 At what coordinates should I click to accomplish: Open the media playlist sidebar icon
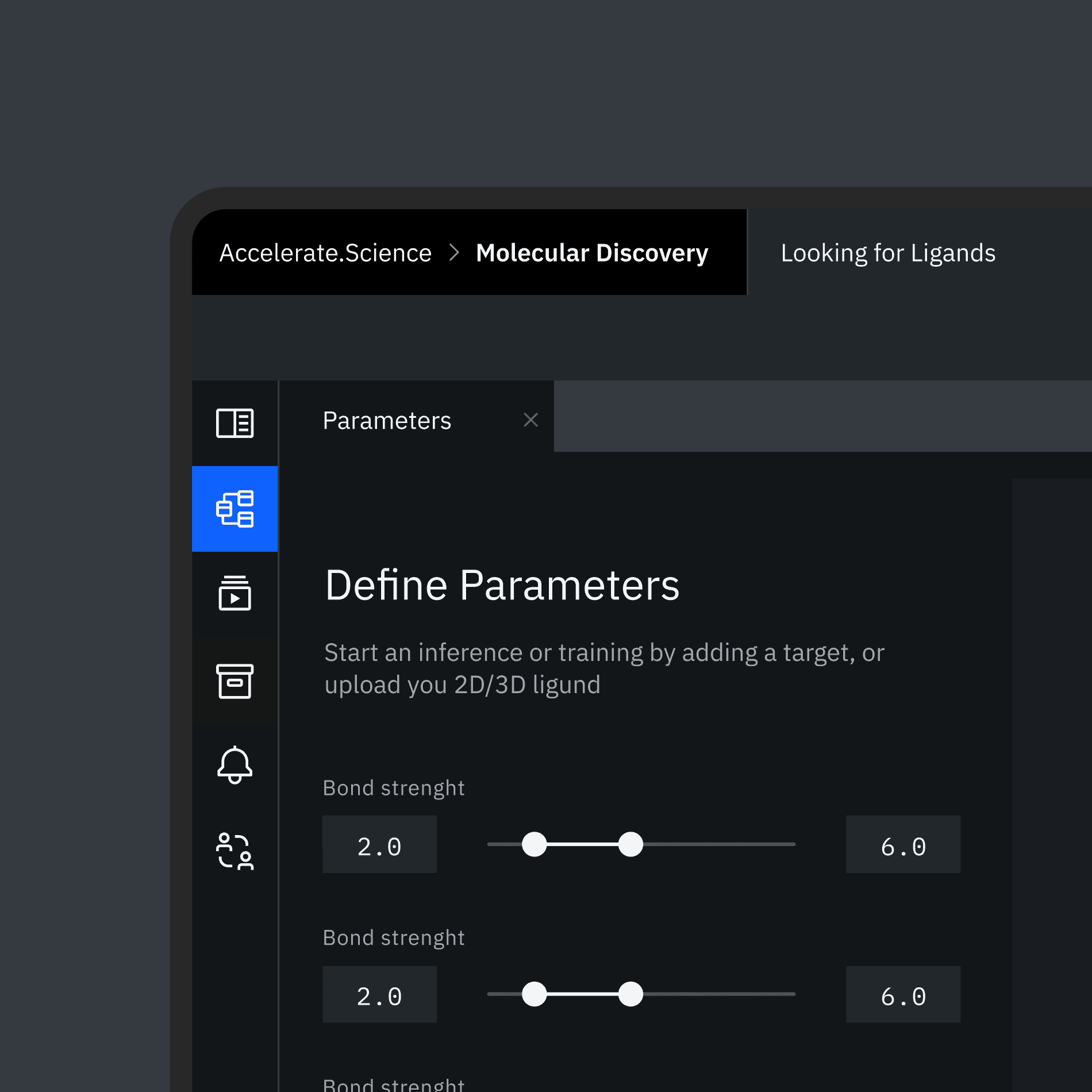(234, 593)
